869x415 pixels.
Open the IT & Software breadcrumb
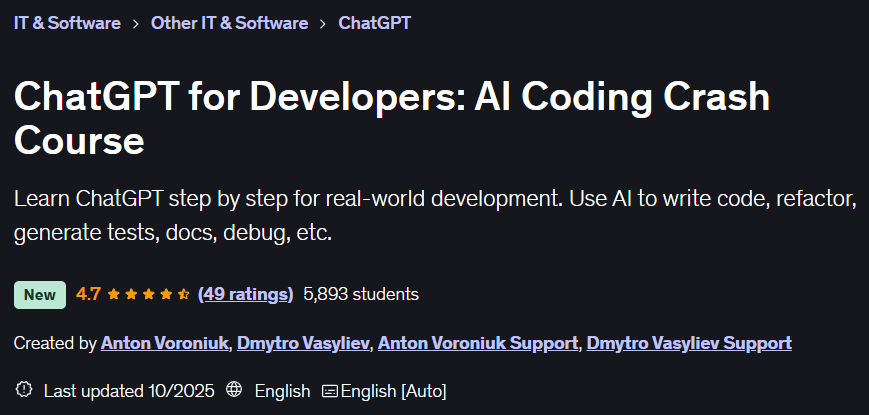67,23
